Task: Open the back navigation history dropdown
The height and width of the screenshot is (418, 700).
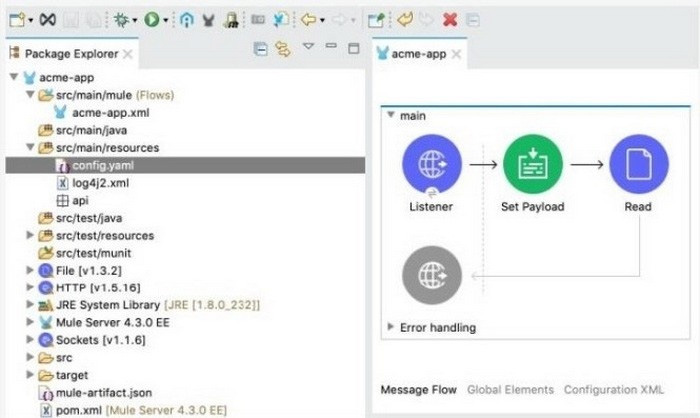Action: (x=322, y=21)
